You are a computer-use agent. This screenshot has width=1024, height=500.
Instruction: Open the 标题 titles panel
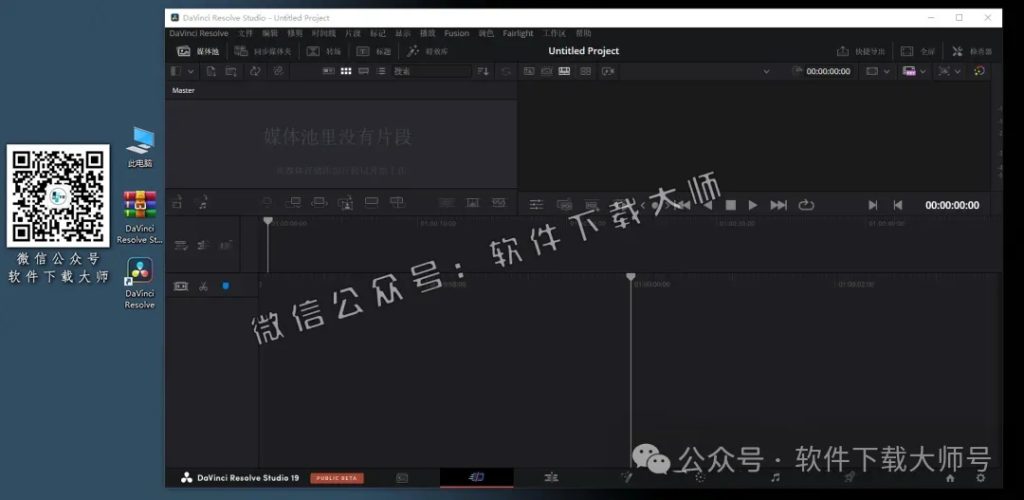pos(374,51)
